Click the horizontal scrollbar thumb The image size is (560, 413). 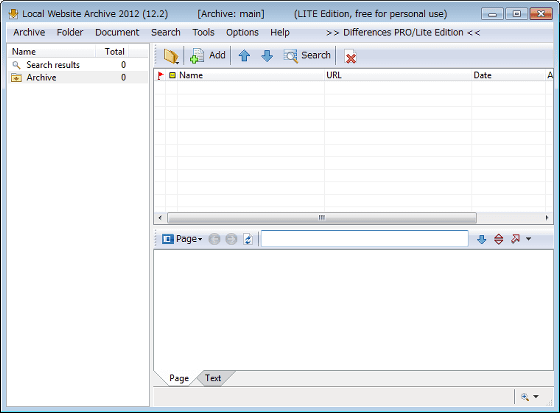pos(322,218)
